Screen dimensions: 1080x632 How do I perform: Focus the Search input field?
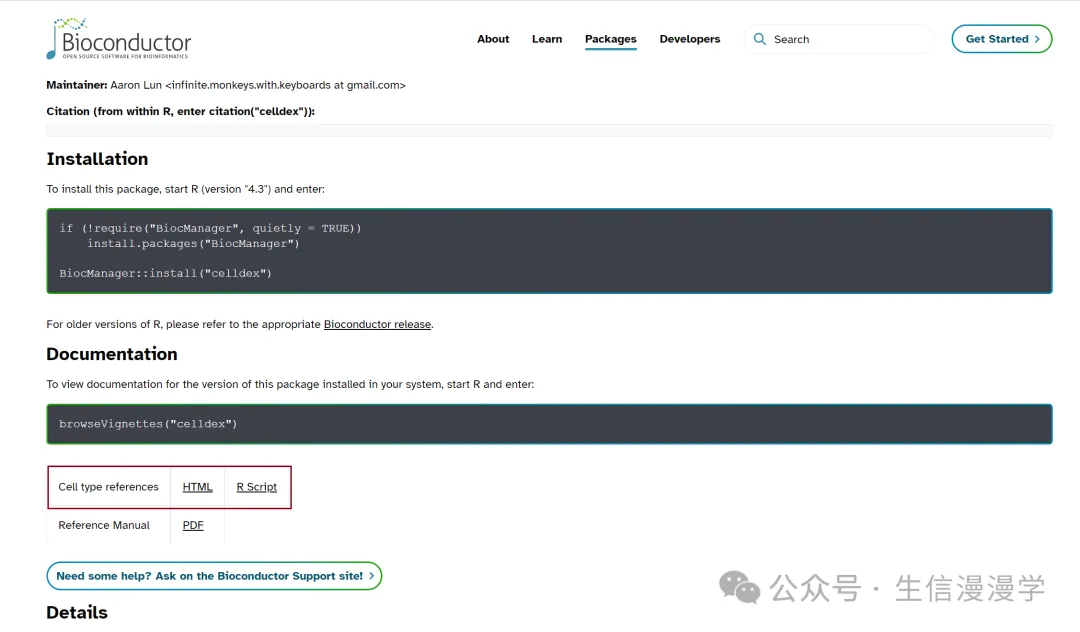839,39
